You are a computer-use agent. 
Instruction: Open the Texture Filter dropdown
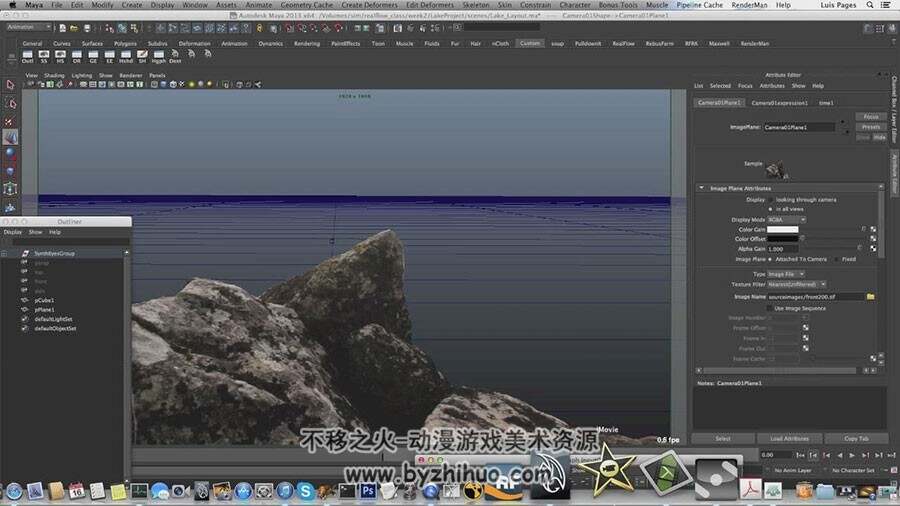(797, 284)
